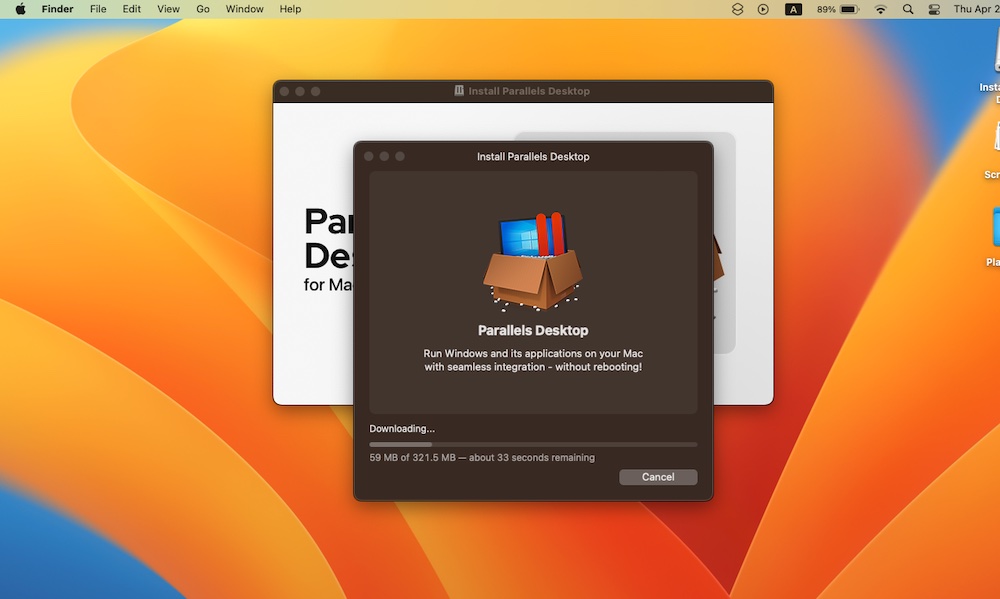Click front installer window title text
The image size is (1000, 599).
pos(533,156)
